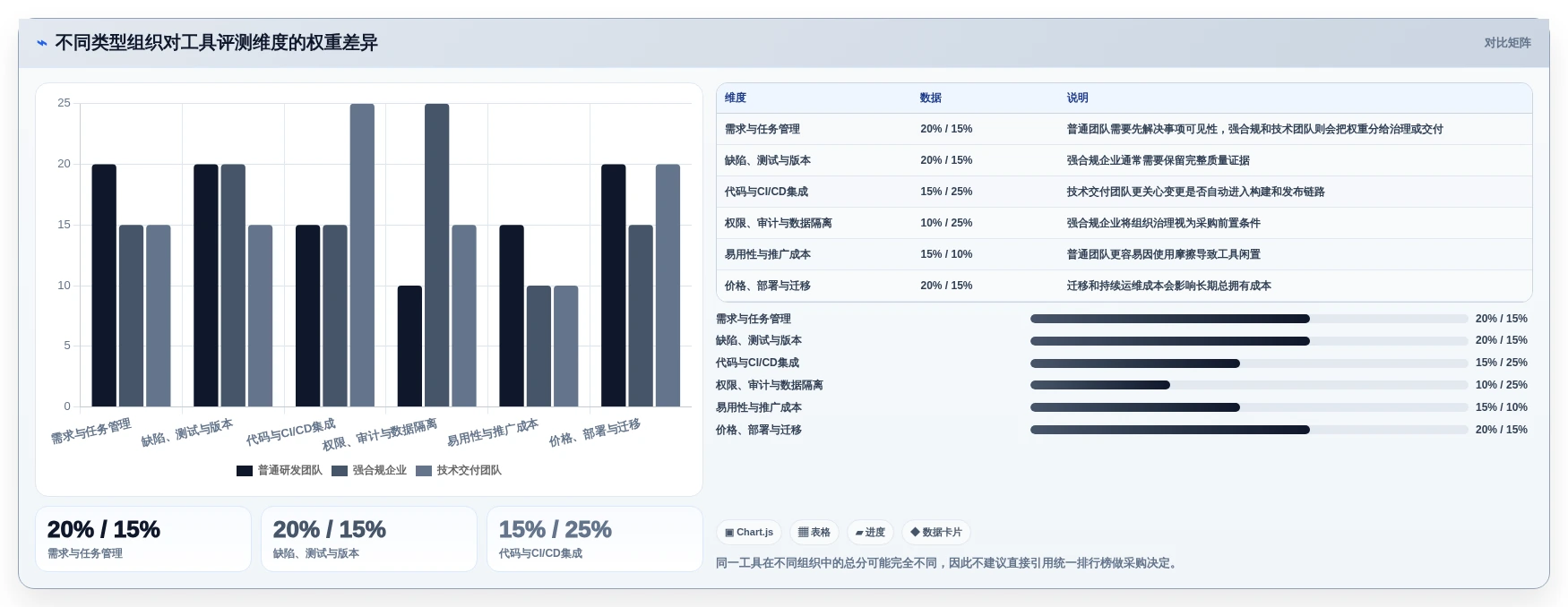Click the Chart.js tag chip
Image resolution: width=1568 pixels, height=607 pixels.
749,533
